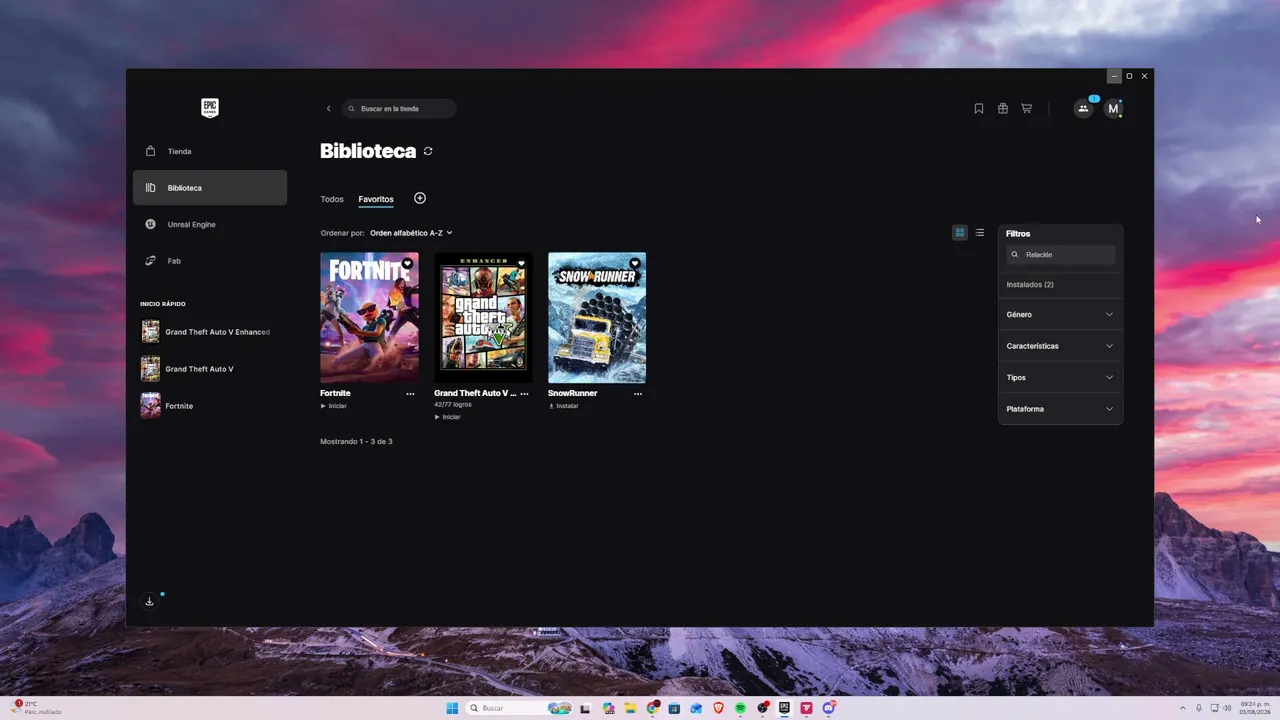
Task: Refresh the Biblioteca library
Action: [x=428, y=151]
